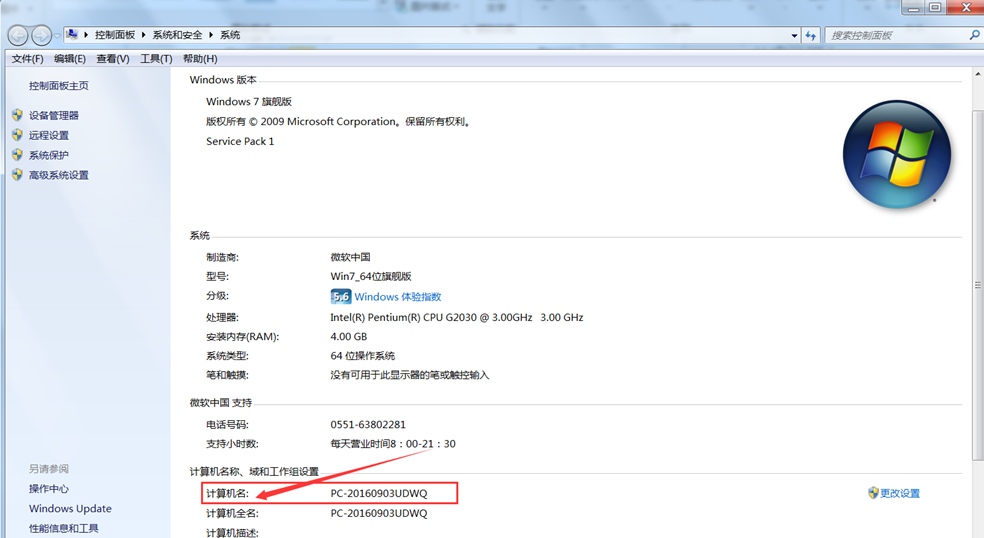This screenshot has height=538, width=984.
Task: Click the scrollbar up arrow
Action: [978, 75]
